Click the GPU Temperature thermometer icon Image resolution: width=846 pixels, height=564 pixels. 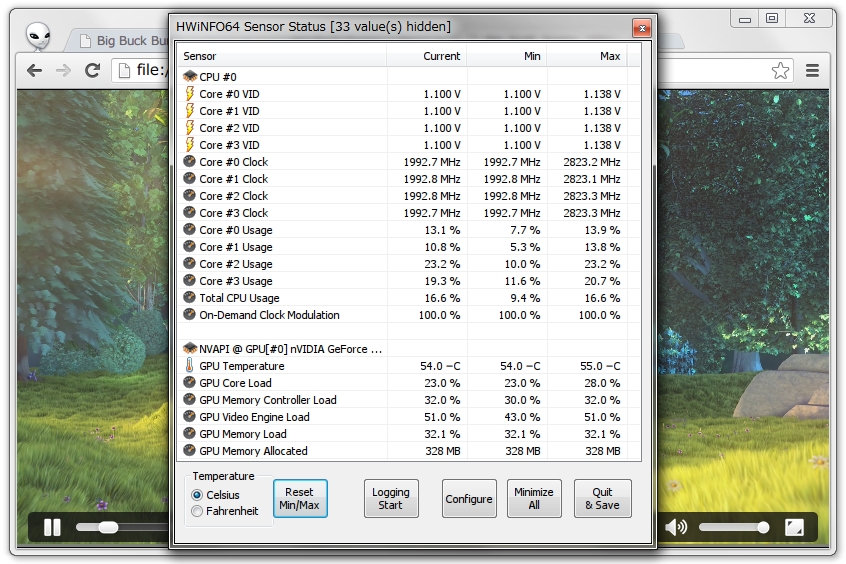[189, 365]
